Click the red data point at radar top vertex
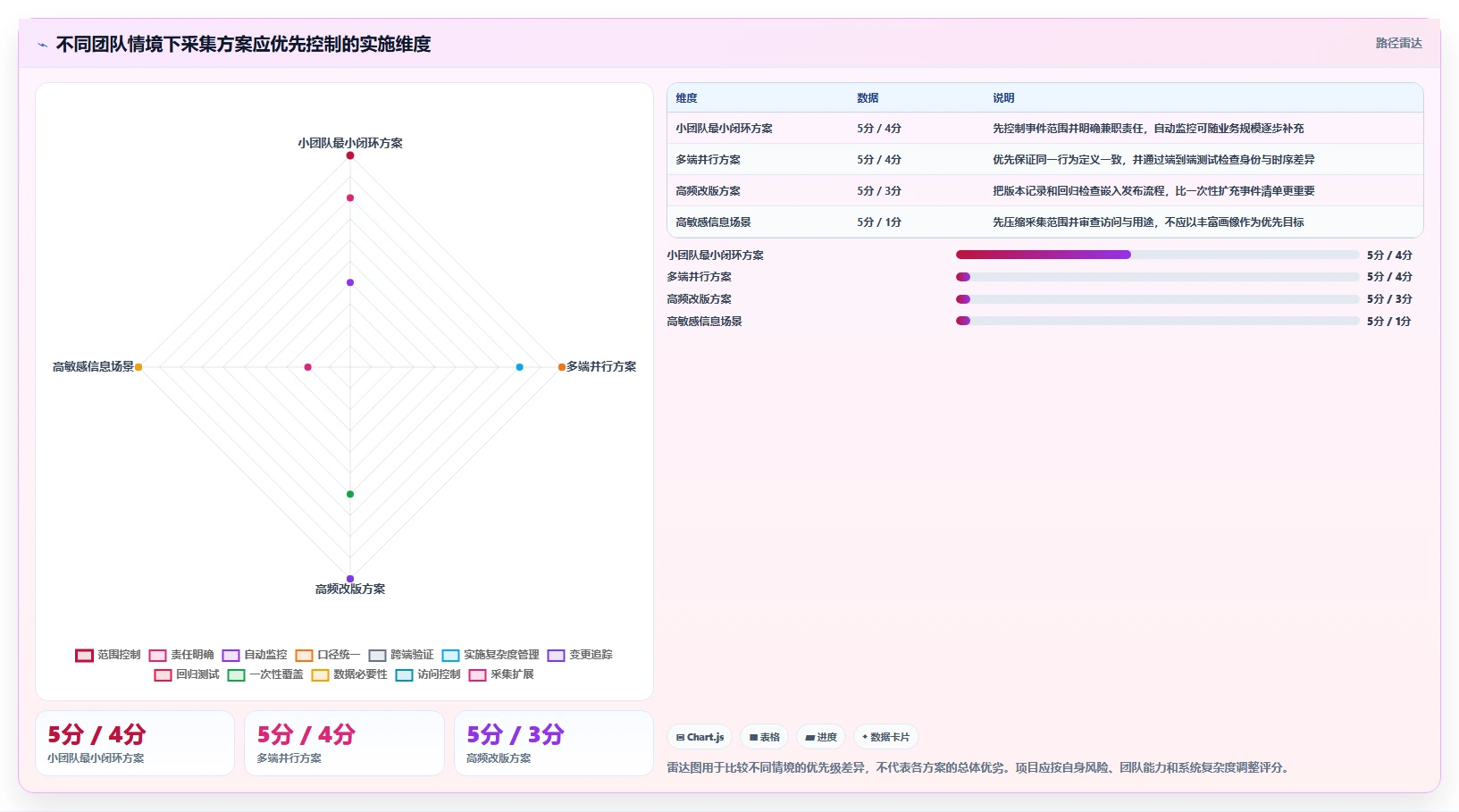 click(x=350, y=155)
